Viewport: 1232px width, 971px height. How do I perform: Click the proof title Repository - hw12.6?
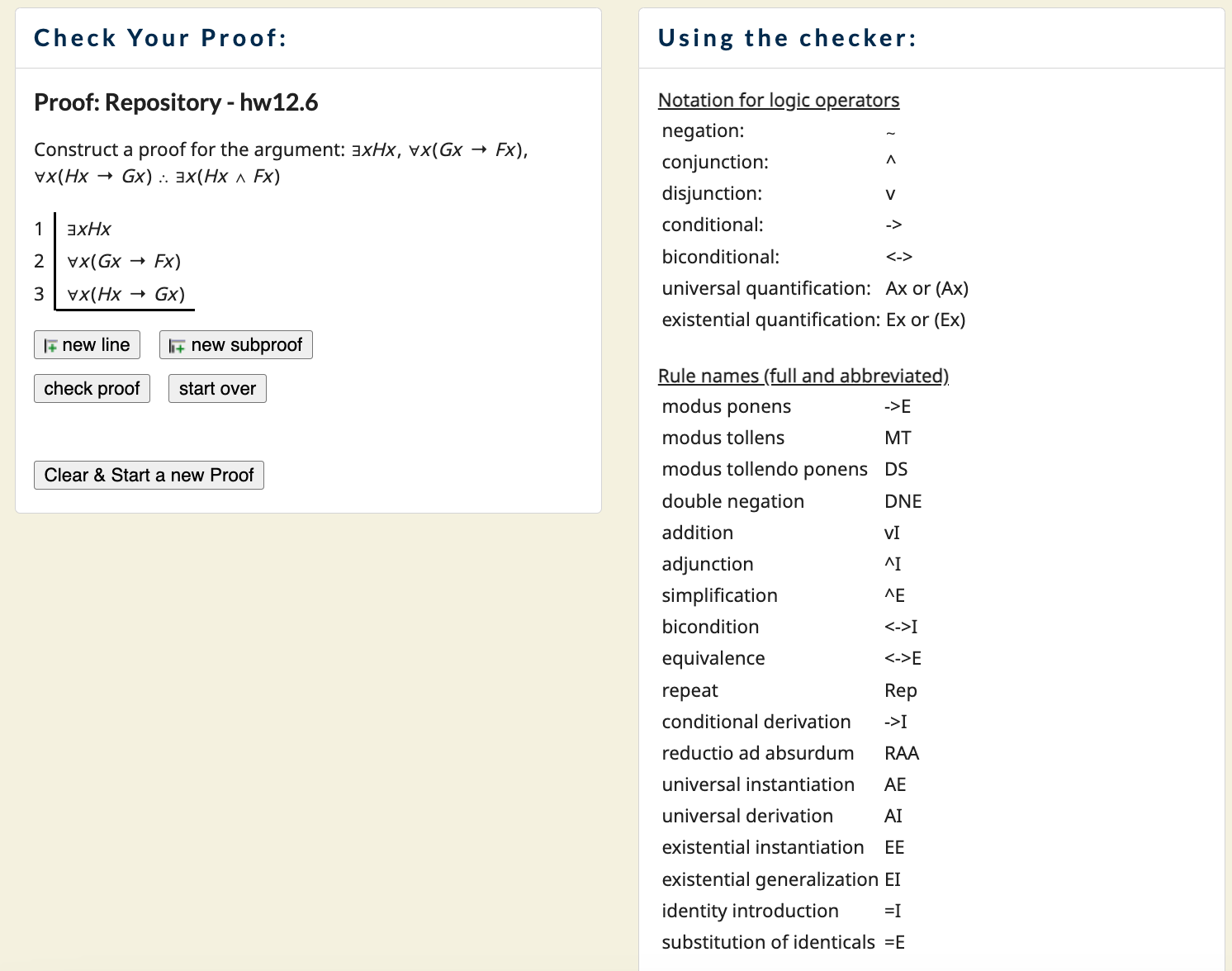pyautogui.click(x=176, y=102)
